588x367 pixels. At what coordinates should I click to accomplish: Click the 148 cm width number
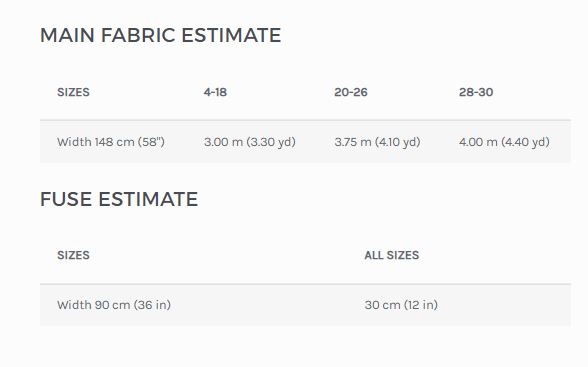pos(114,142)
